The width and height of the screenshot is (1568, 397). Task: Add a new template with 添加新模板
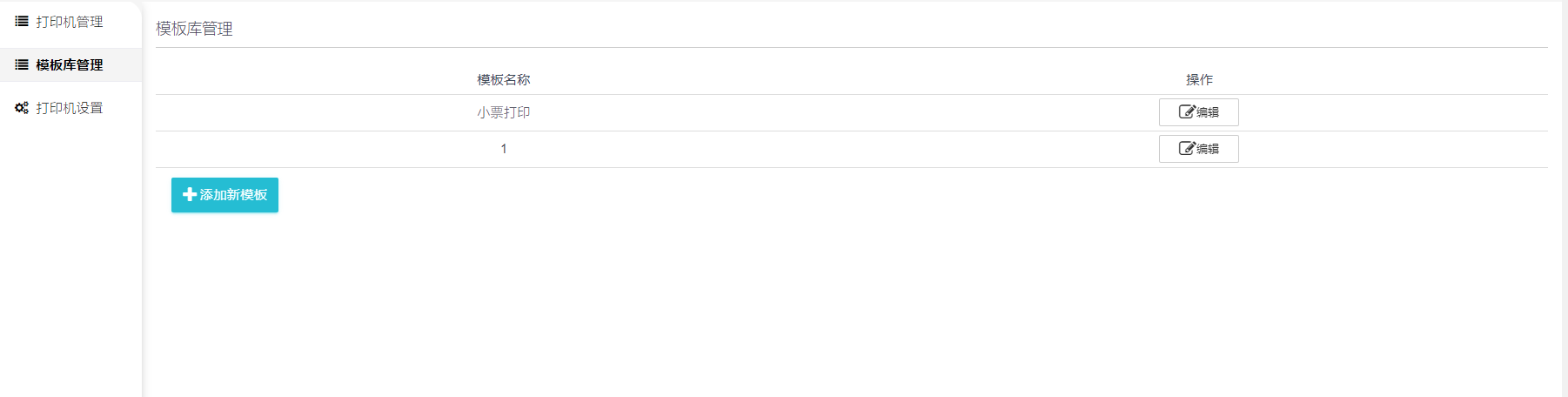coord(224,195)
